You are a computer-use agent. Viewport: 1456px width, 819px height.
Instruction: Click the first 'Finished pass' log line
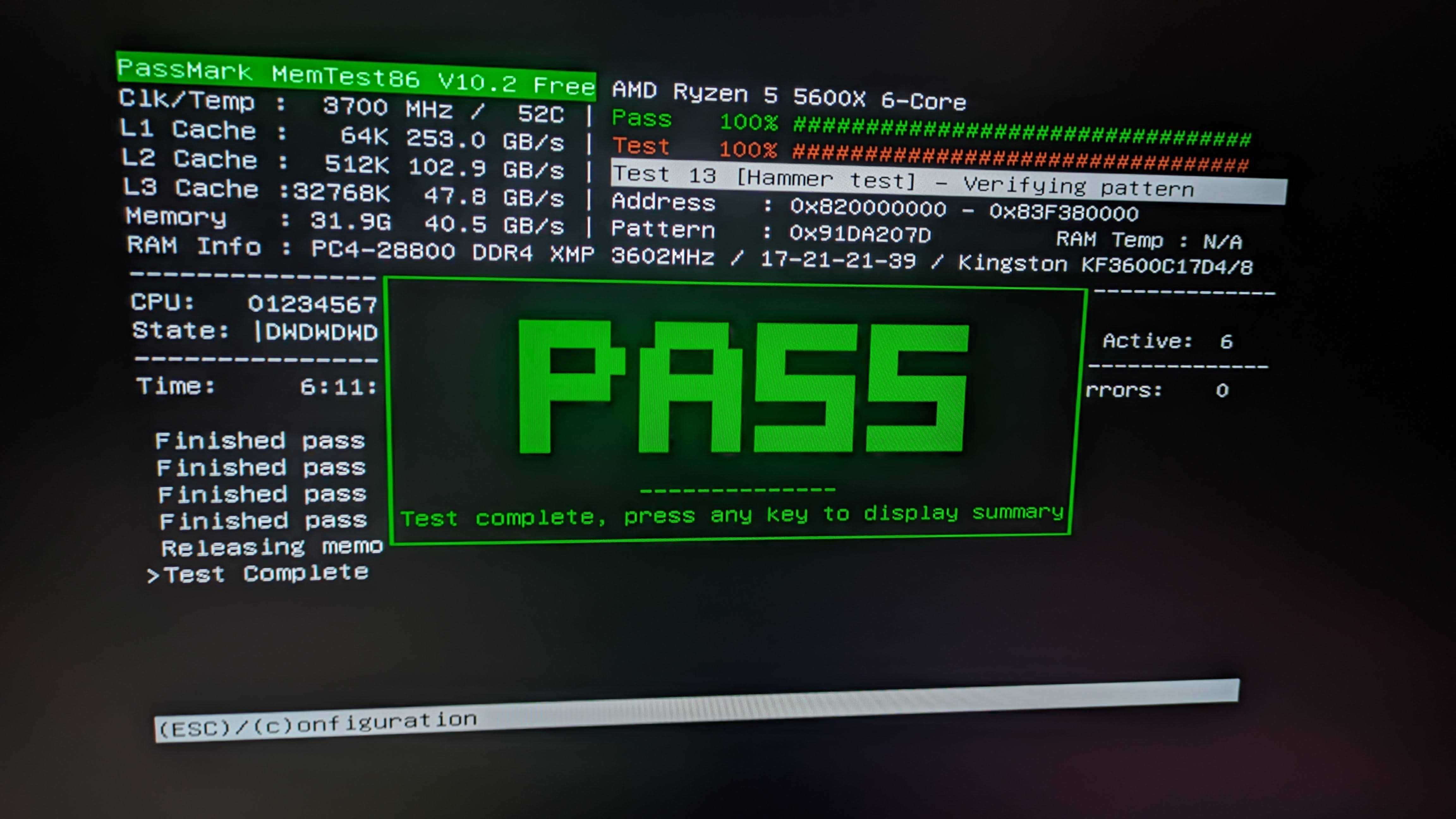click(260, 440)
